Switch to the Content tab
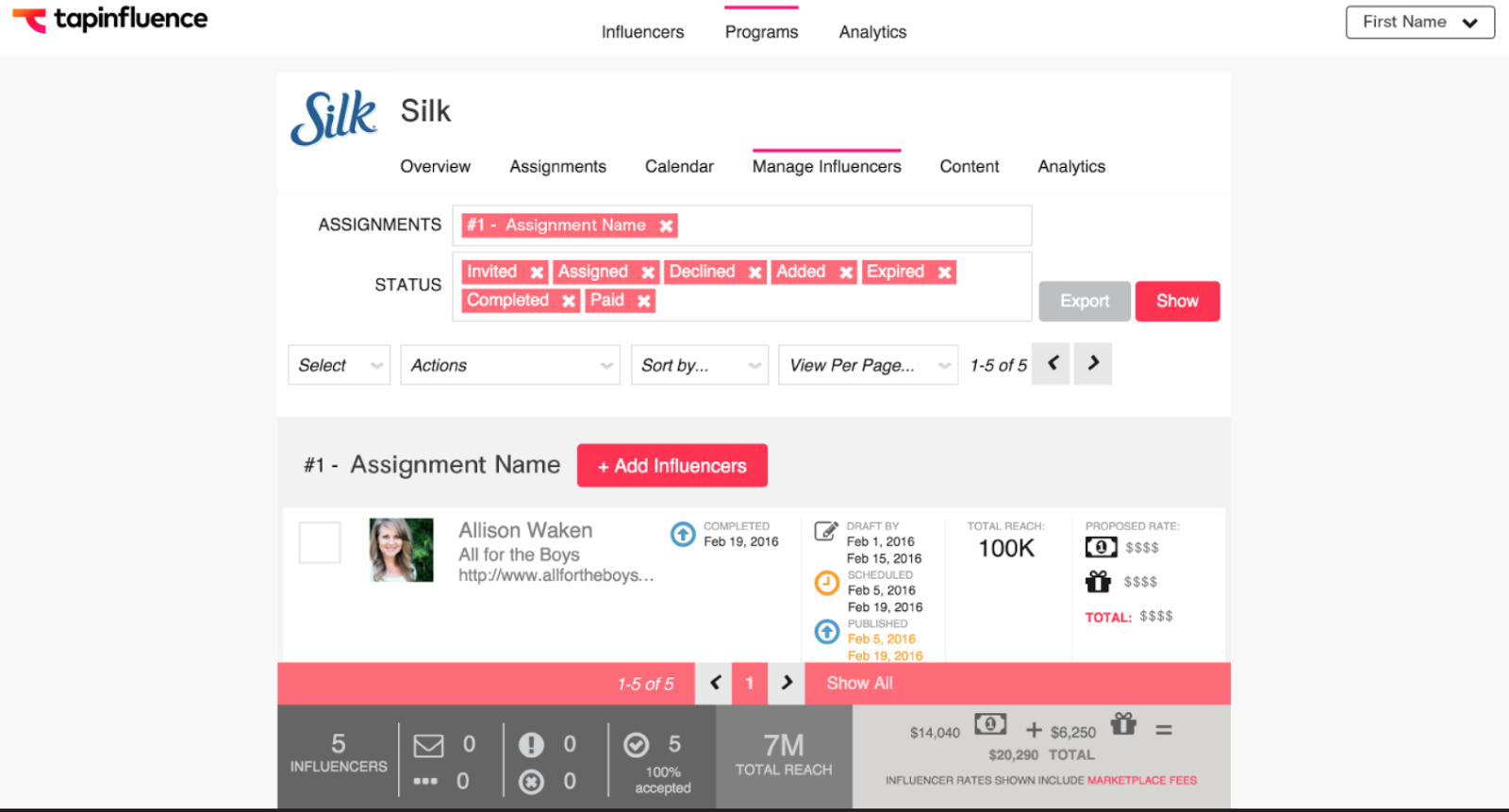Screen dimensions: 1509x812 coord(970,167)
